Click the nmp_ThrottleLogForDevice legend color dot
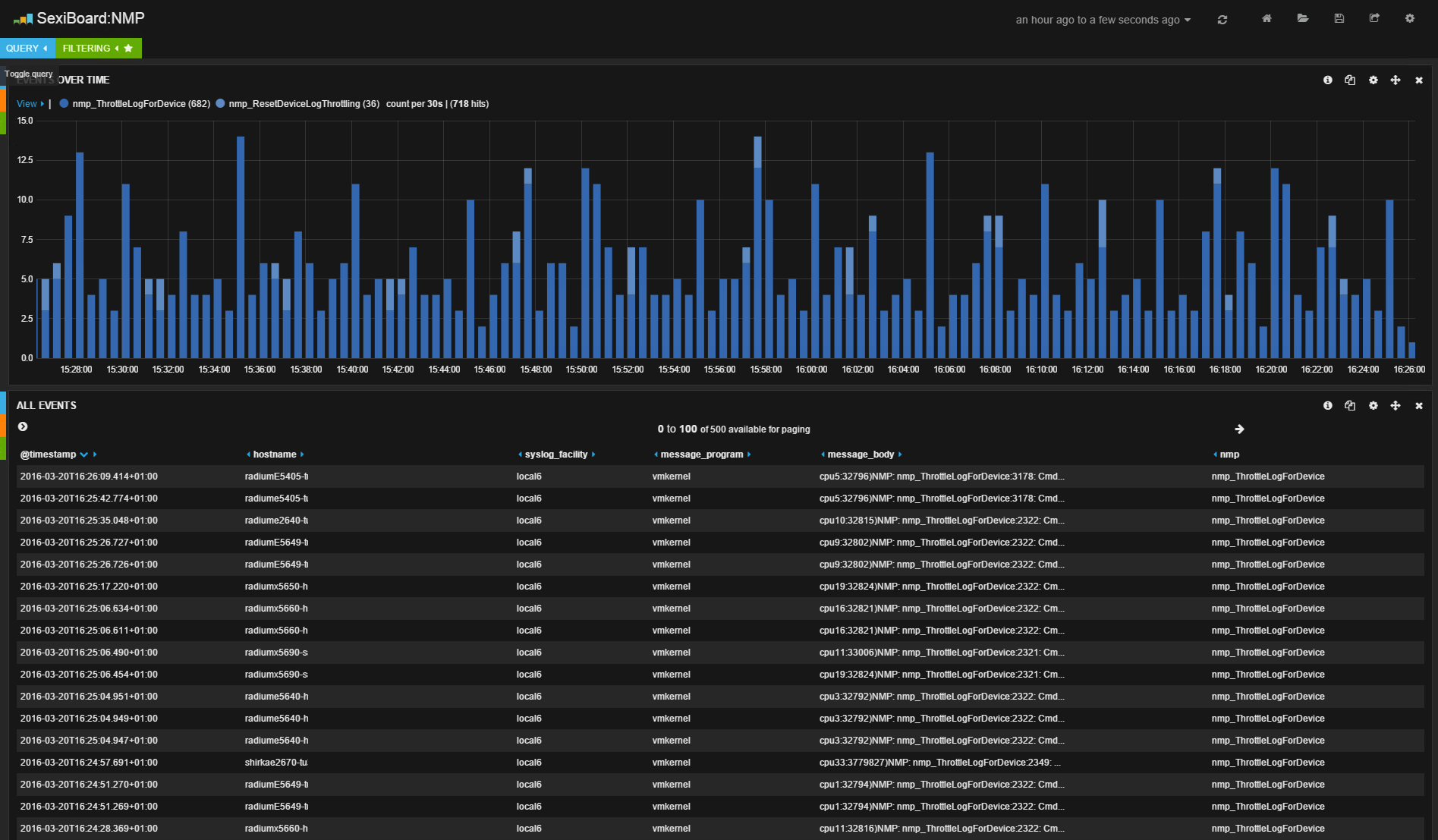The image size is (1438, 840). 65,104
